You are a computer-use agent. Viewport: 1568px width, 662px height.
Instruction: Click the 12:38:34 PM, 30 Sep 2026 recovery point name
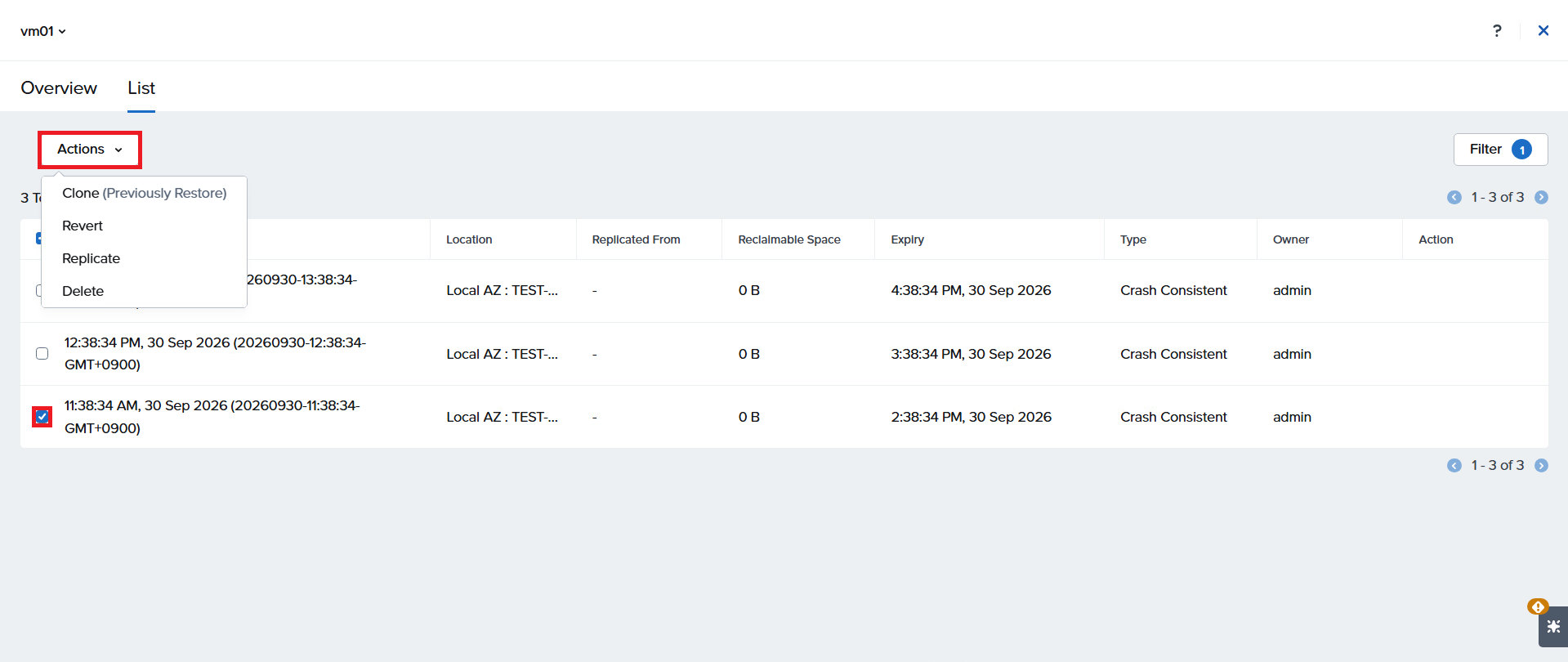[215, 353]
